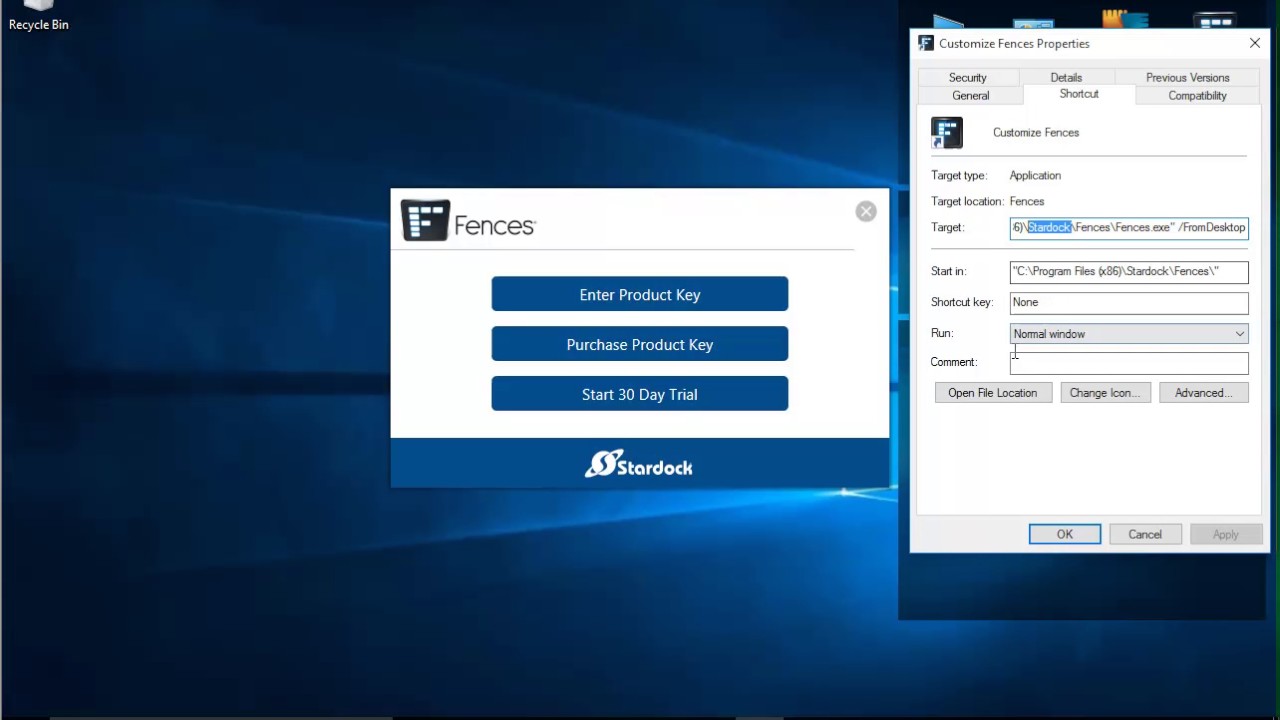Screen dimensions: 1280x720
Task: Click the Fences logo icon in dialog
Action: (425, 220)
